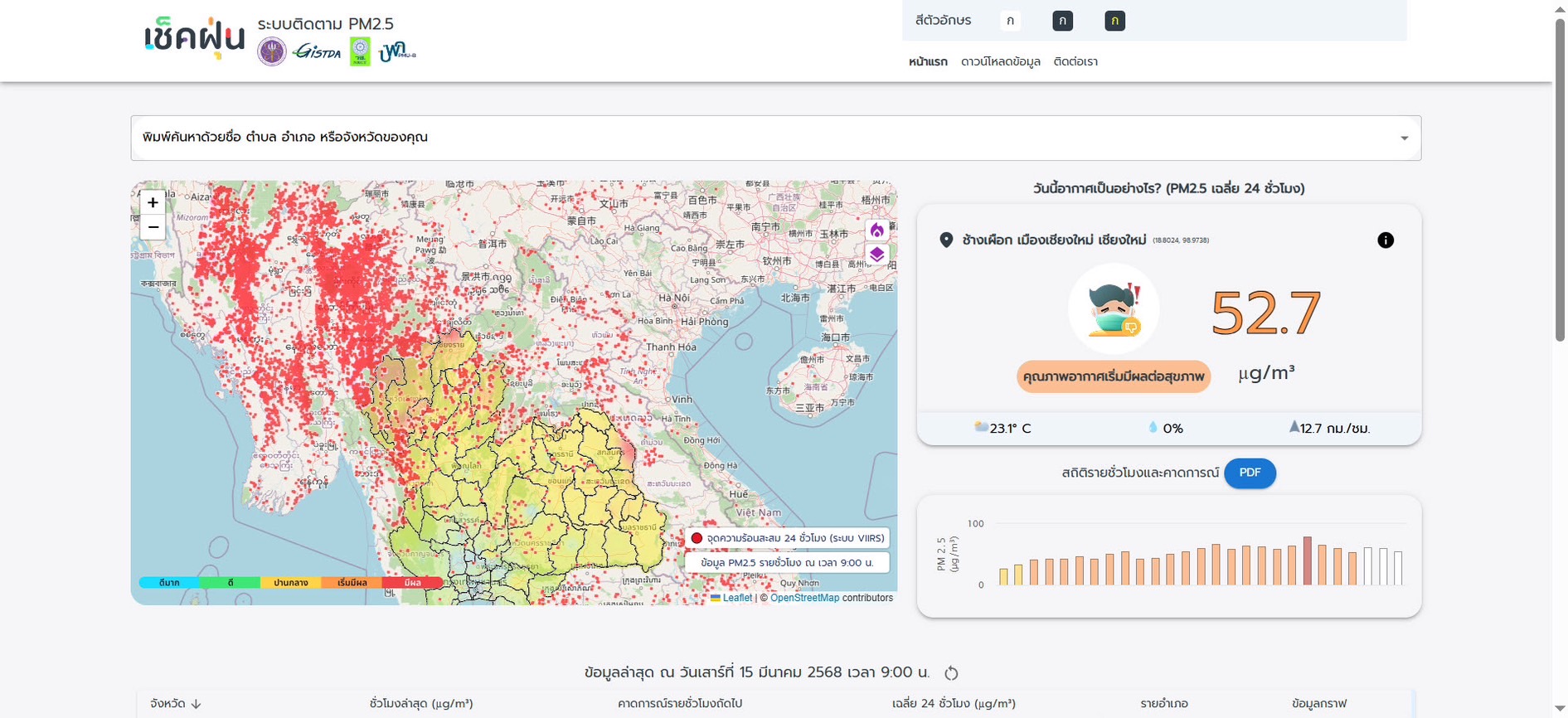Click the location pin icon beside ช้างเผือก
Screen dimensions: 1568x718
pos(946,240)
